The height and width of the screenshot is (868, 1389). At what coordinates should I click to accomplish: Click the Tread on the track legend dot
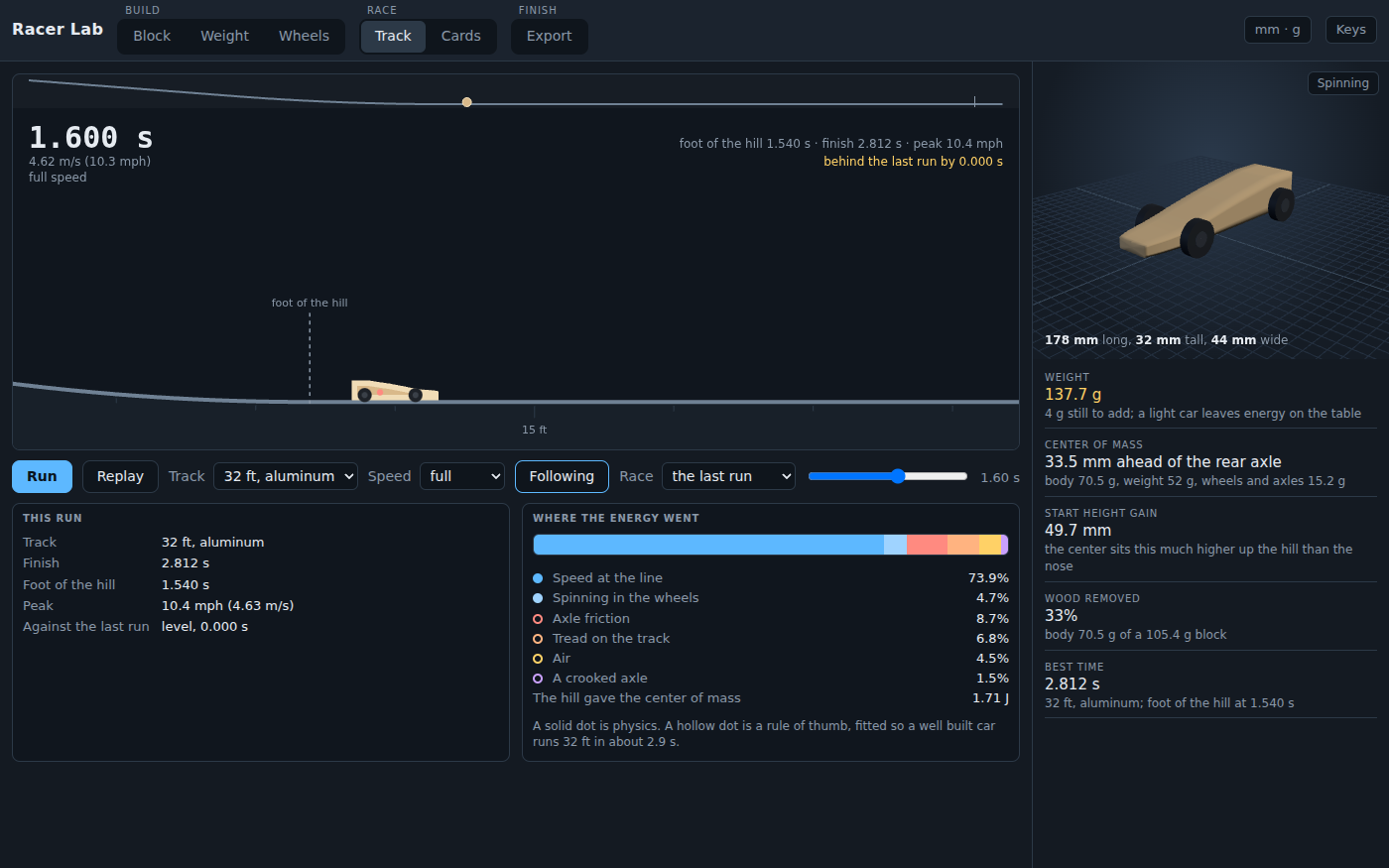coord(538,639)
